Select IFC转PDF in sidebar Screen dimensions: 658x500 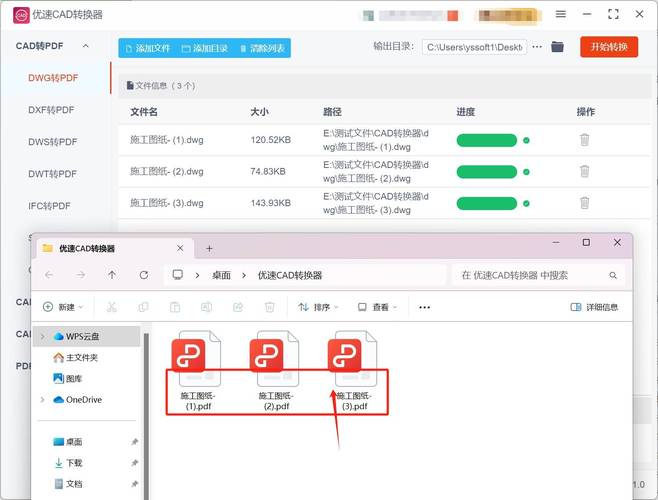[x=49, y=206]
